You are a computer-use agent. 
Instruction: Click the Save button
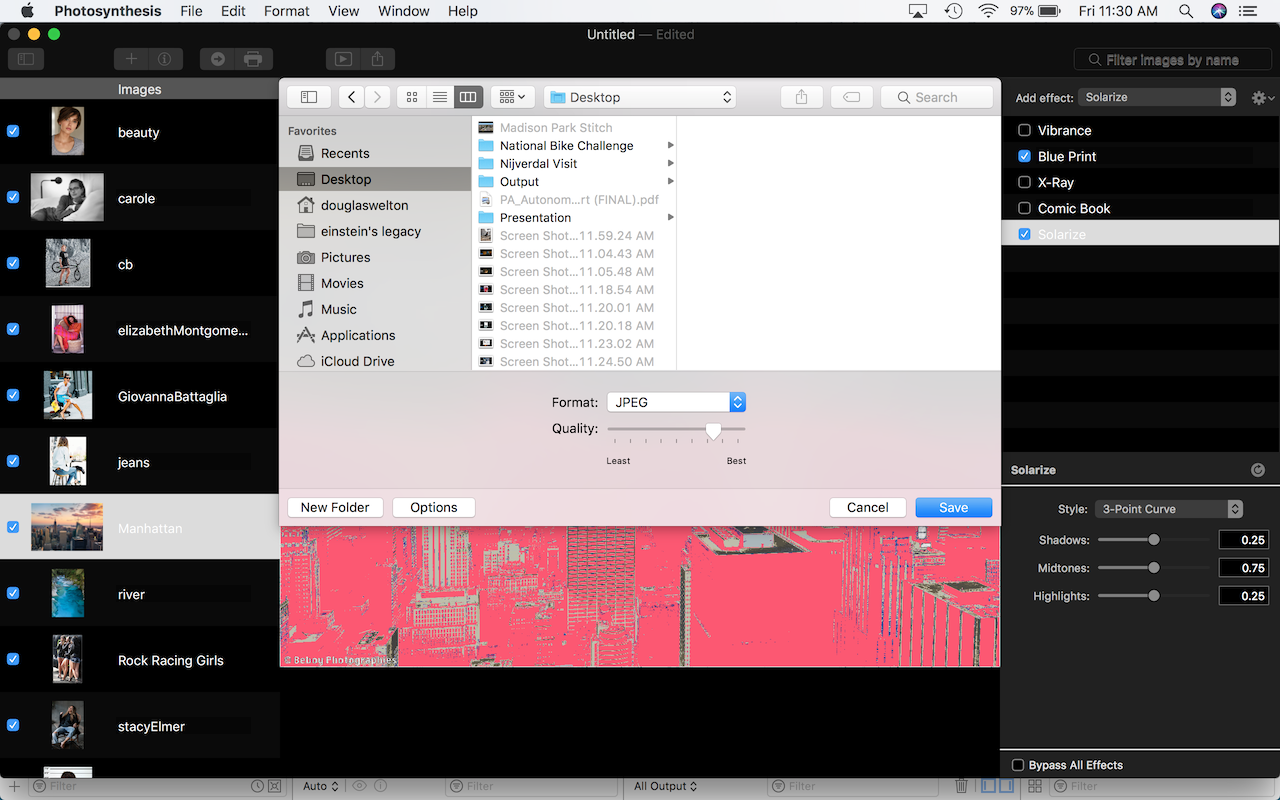coord(954,507)
